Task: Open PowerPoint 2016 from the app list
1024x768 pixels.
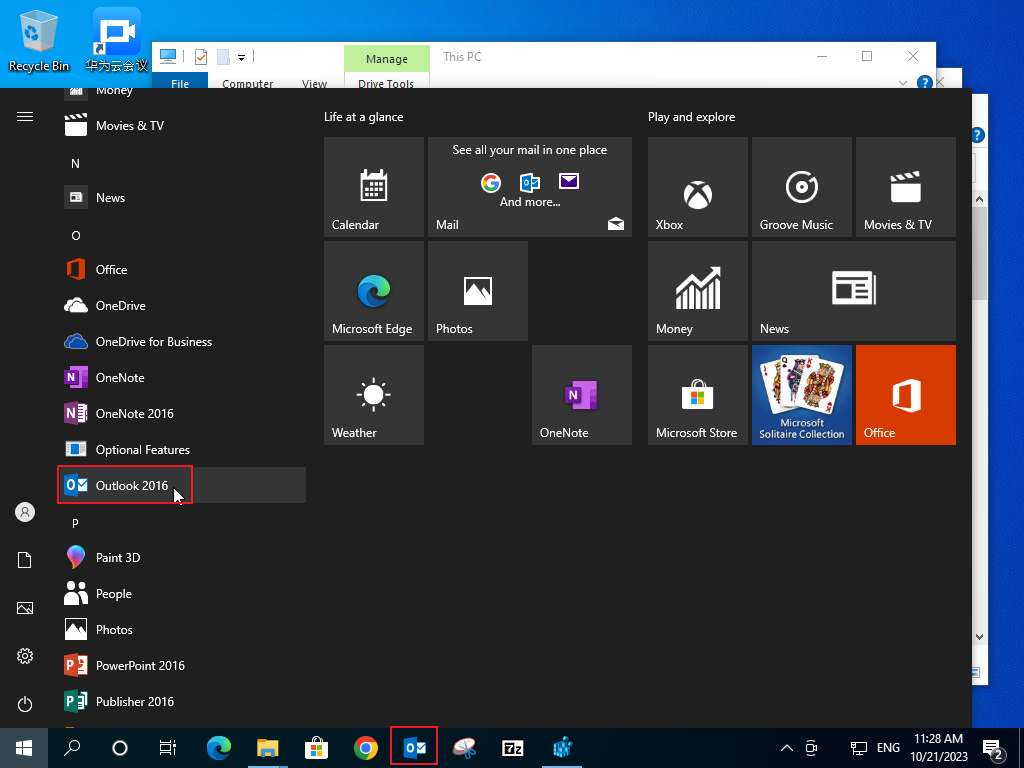Action: click(139, 665)
